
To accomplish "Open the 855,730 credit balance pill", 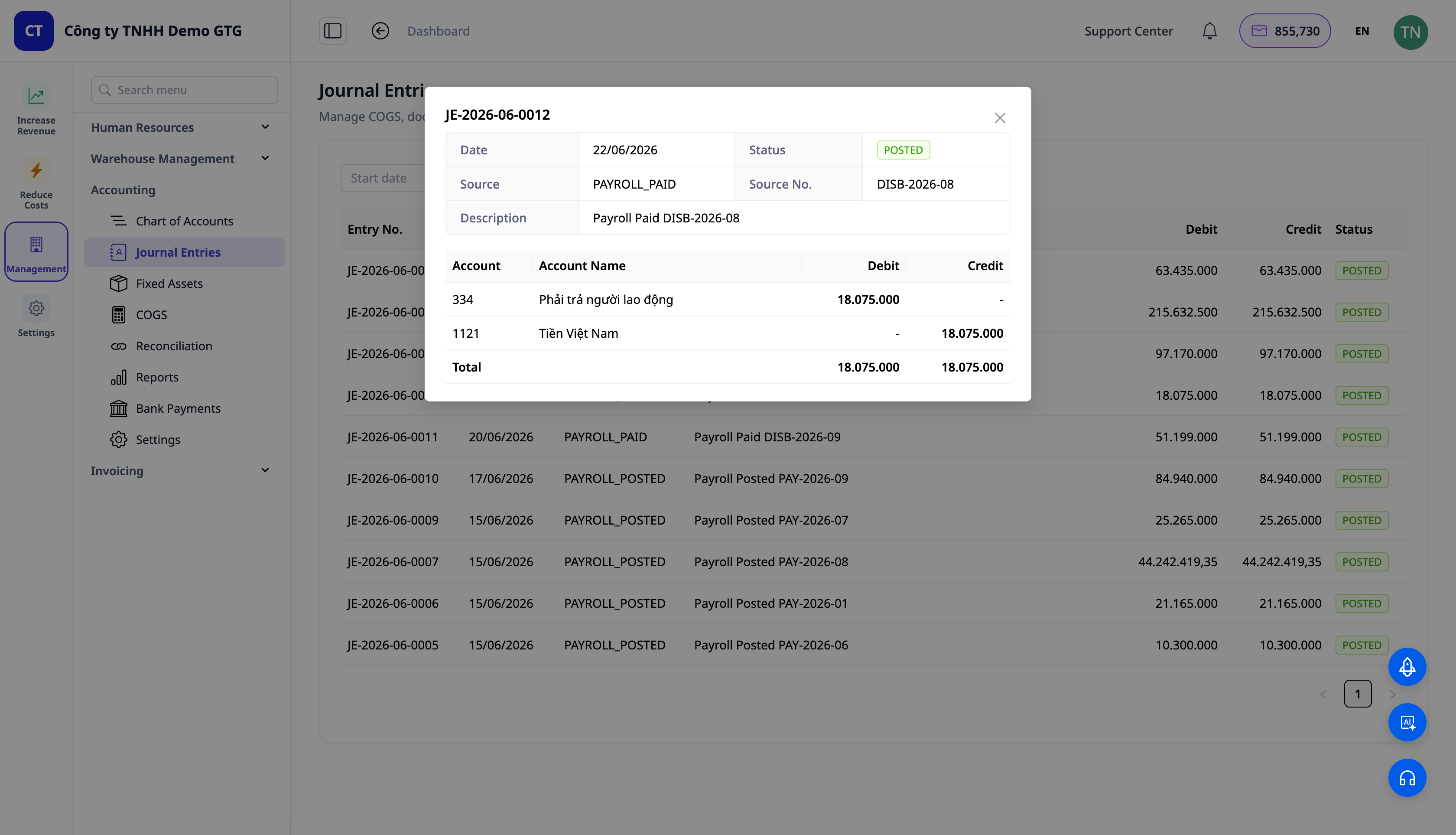I will click(x=1284, y=31).
